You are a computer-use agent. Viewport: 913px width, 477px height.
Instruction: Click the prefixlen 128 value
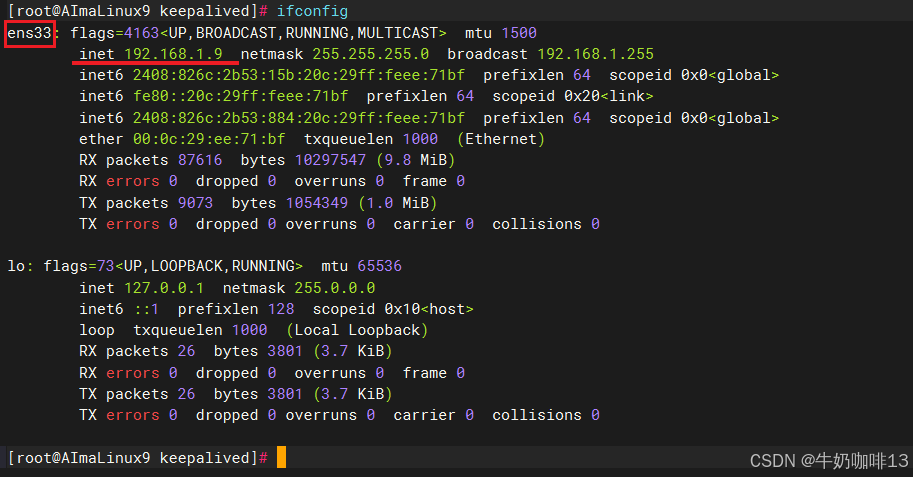pos(281,309)
